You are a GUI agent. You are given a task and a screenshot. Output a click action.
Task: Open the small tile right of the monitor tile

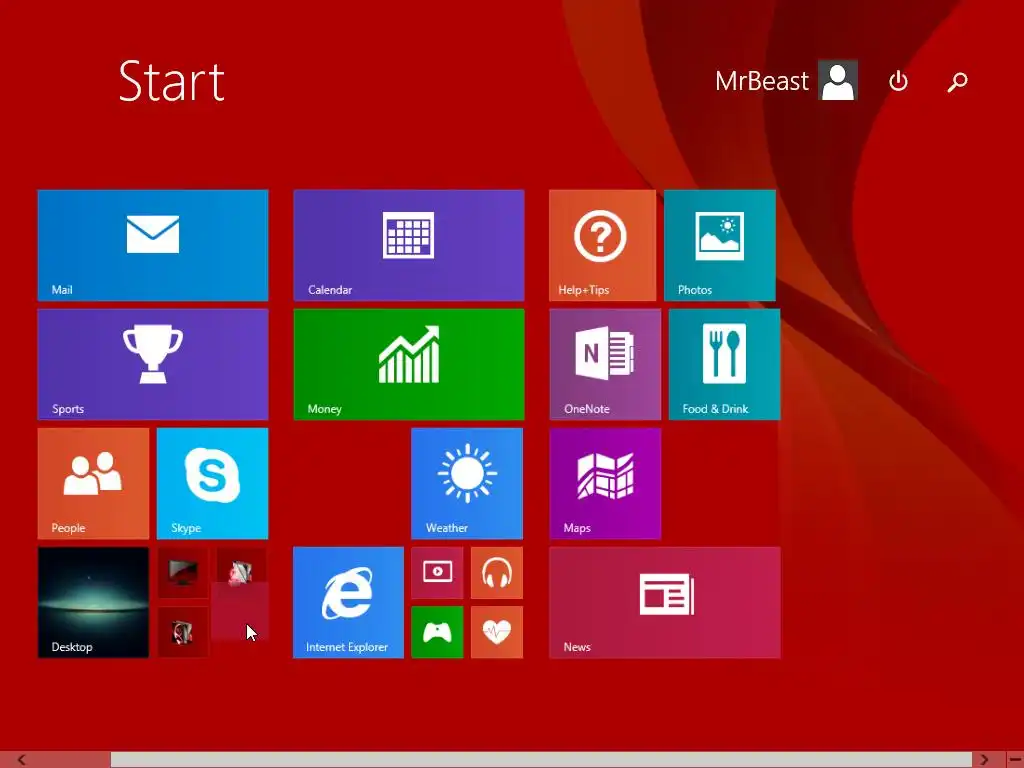click(241, 571)
